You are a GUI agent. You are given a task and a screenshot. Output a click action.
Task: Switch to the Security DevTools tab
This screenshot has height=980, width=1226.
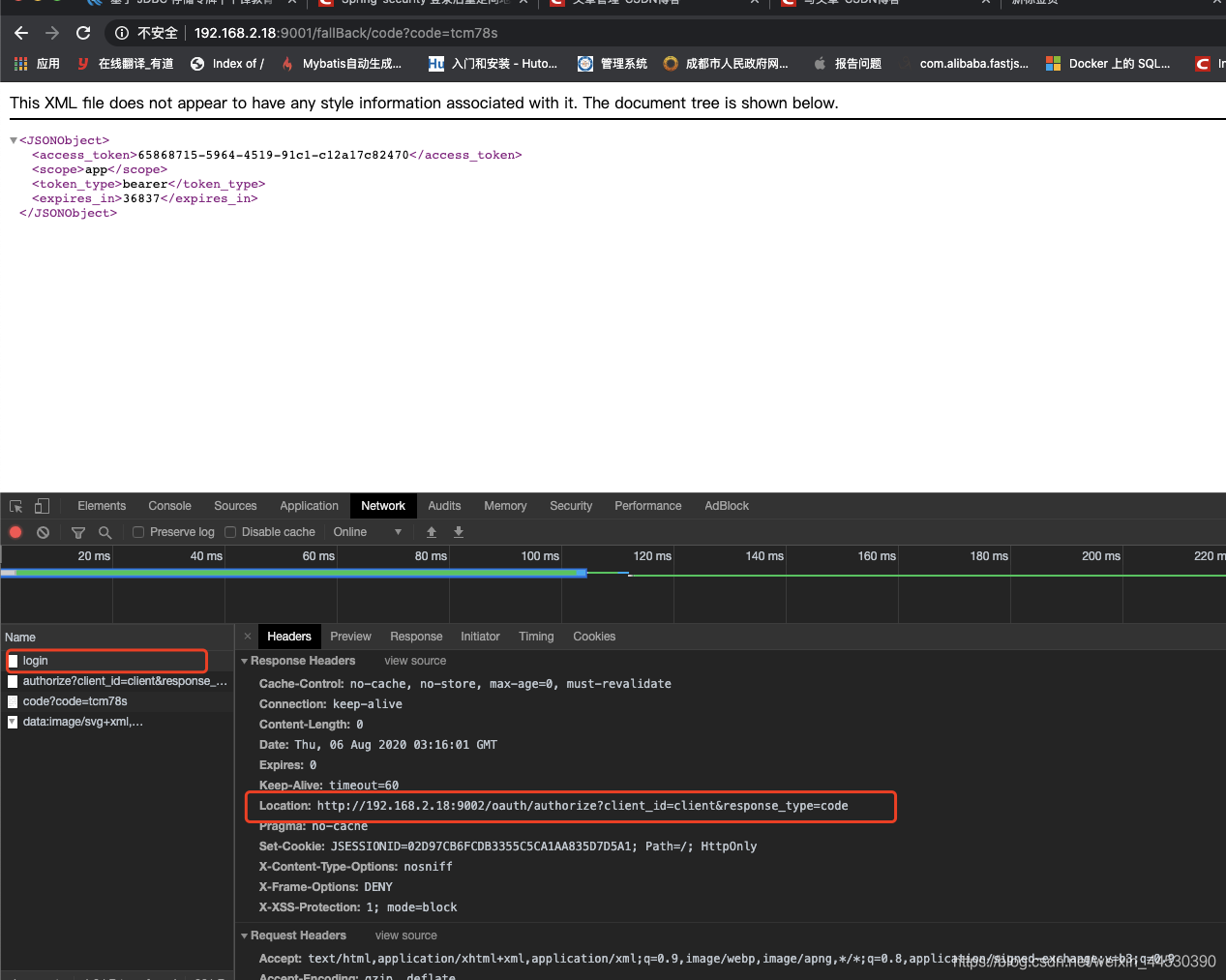pyautogui.click(x=571, y=506)
